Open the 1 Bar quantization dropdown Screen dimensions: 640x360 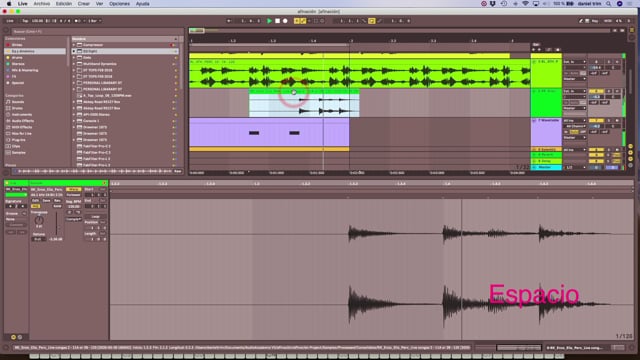coord(94,21)
